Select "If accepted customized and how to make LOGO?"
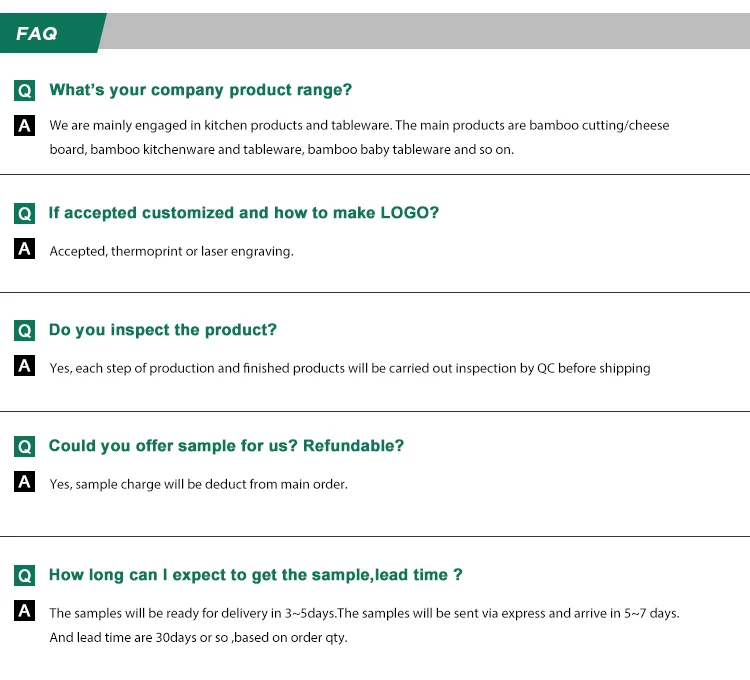750x680 pixels. click(x=244, y=213)
